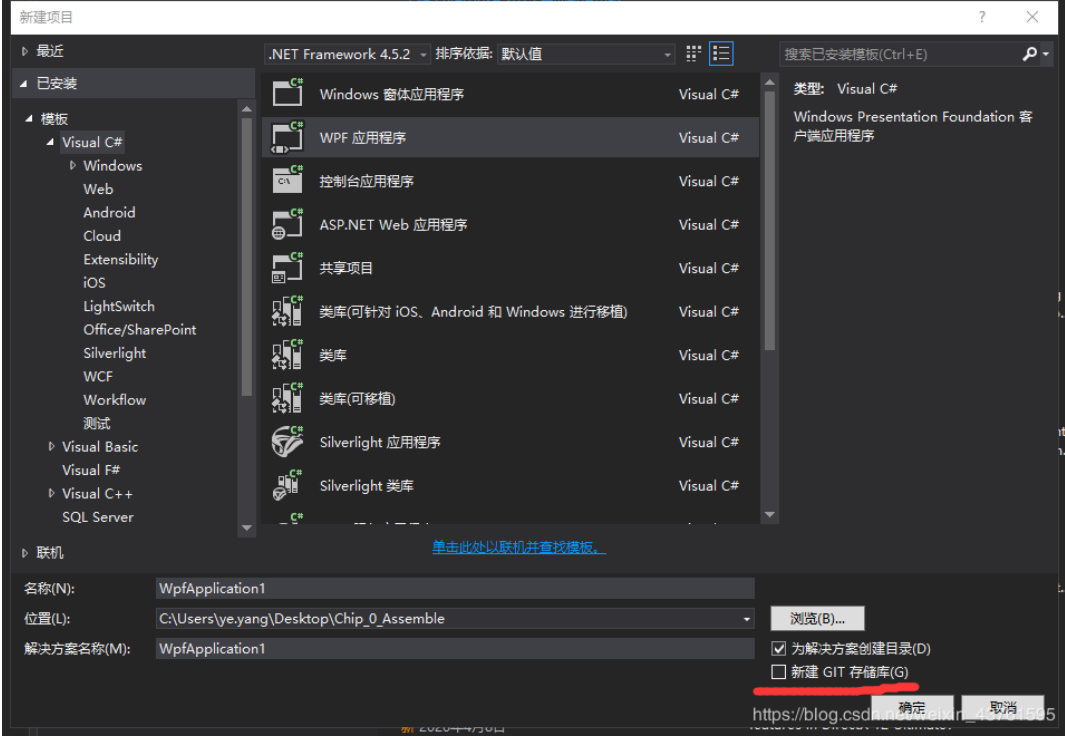Select the Windows 窗体应用程序 template icon

(287, 93)
